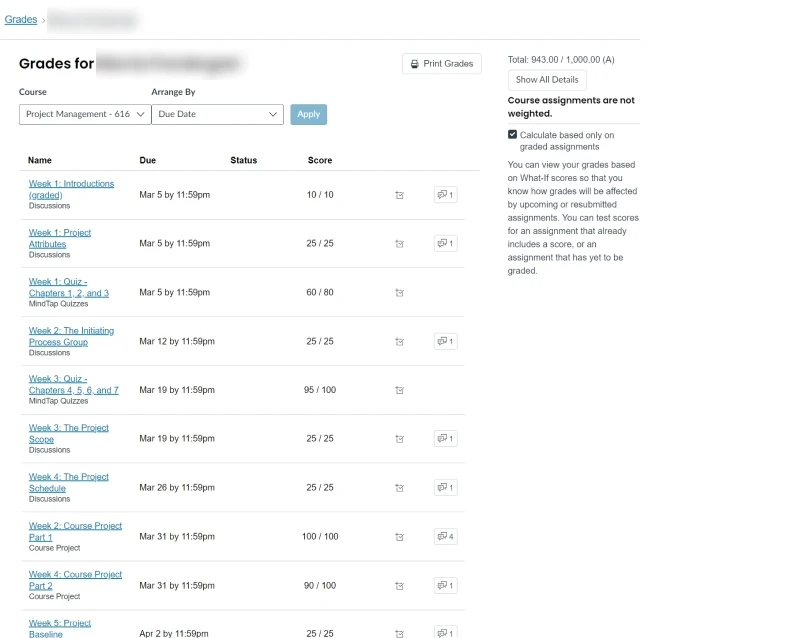The image size is (793, 638).
Task: Open the Course dropdown Project Management - 616
Action: (x=85, y=114)
